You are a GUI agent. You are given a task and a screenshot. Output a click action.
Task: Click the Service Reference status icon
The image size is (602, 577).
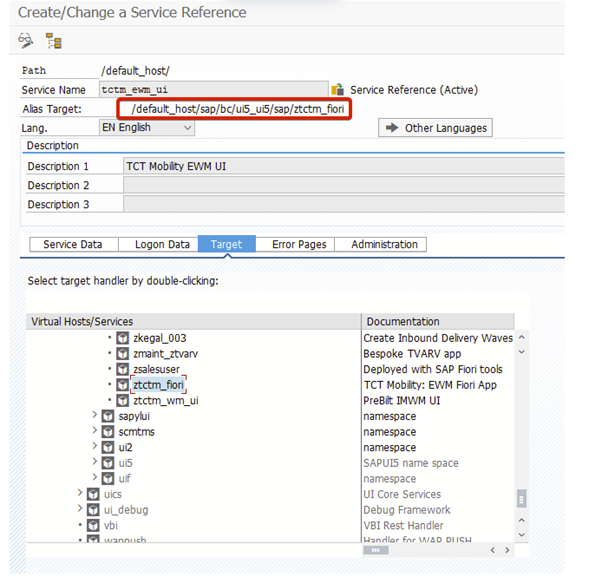337,90
